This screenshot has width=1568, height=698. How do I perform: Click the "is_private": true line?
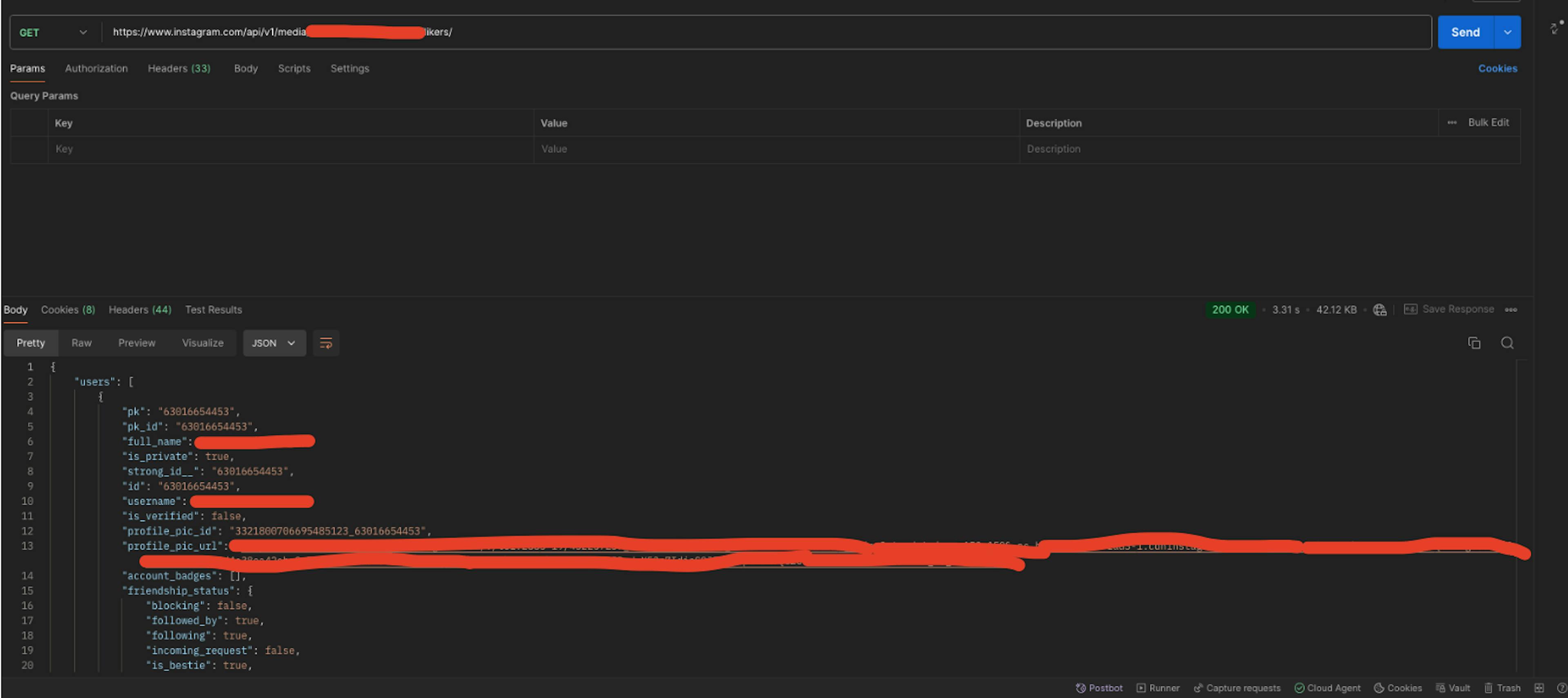(x=178, y=456)
